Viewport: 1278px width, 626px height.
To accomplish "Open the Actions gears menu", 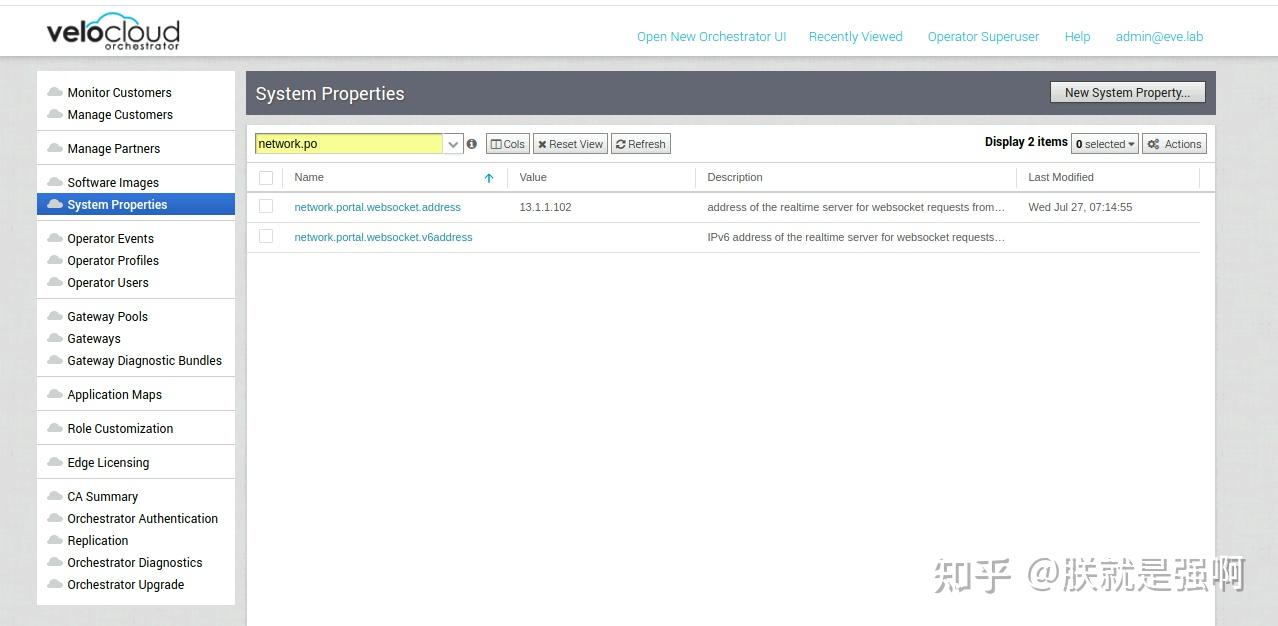I will click(1173, 143).
